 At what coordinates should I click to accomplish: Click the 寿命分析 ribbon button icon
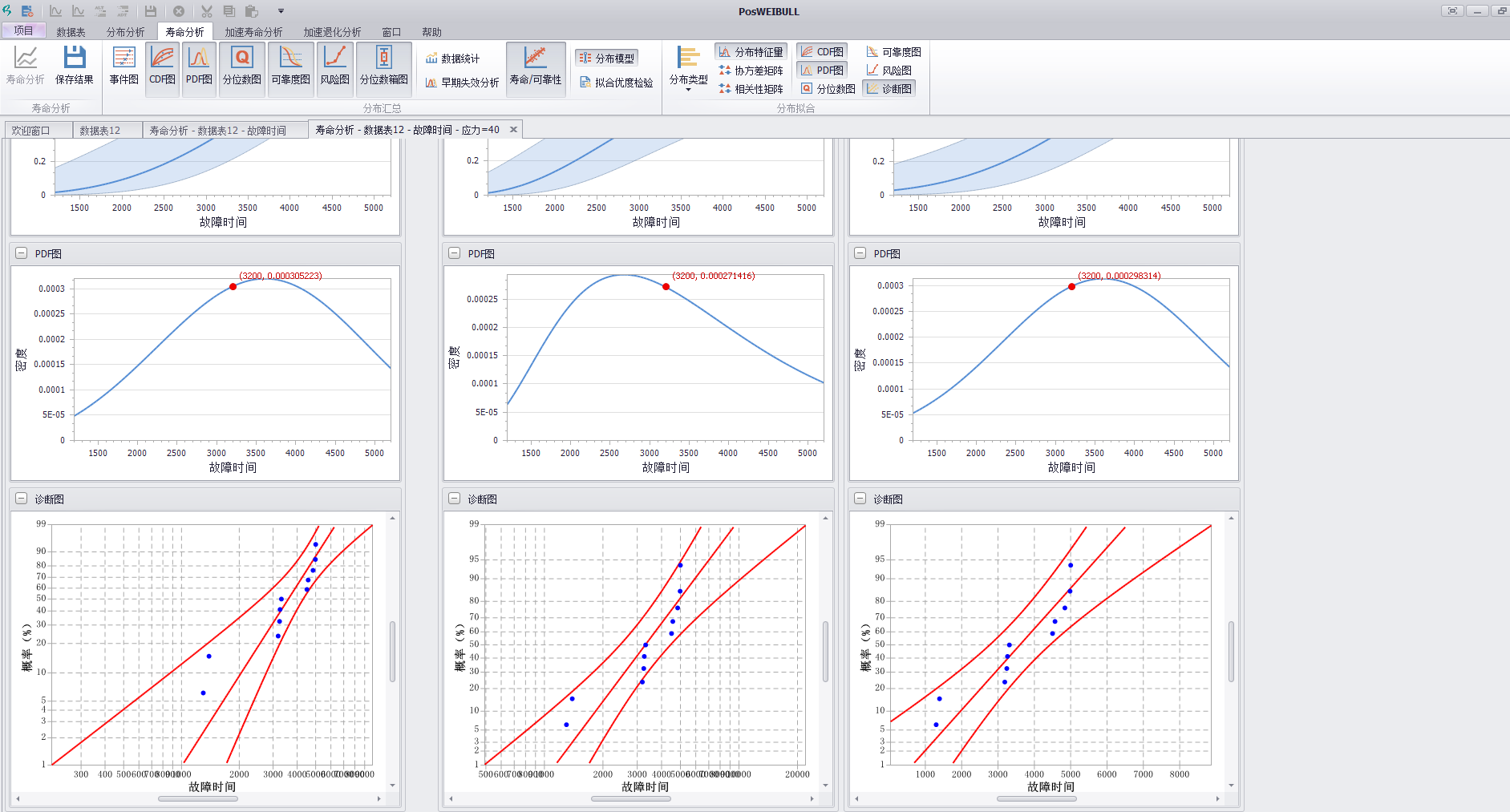click(x=26, y=58)
